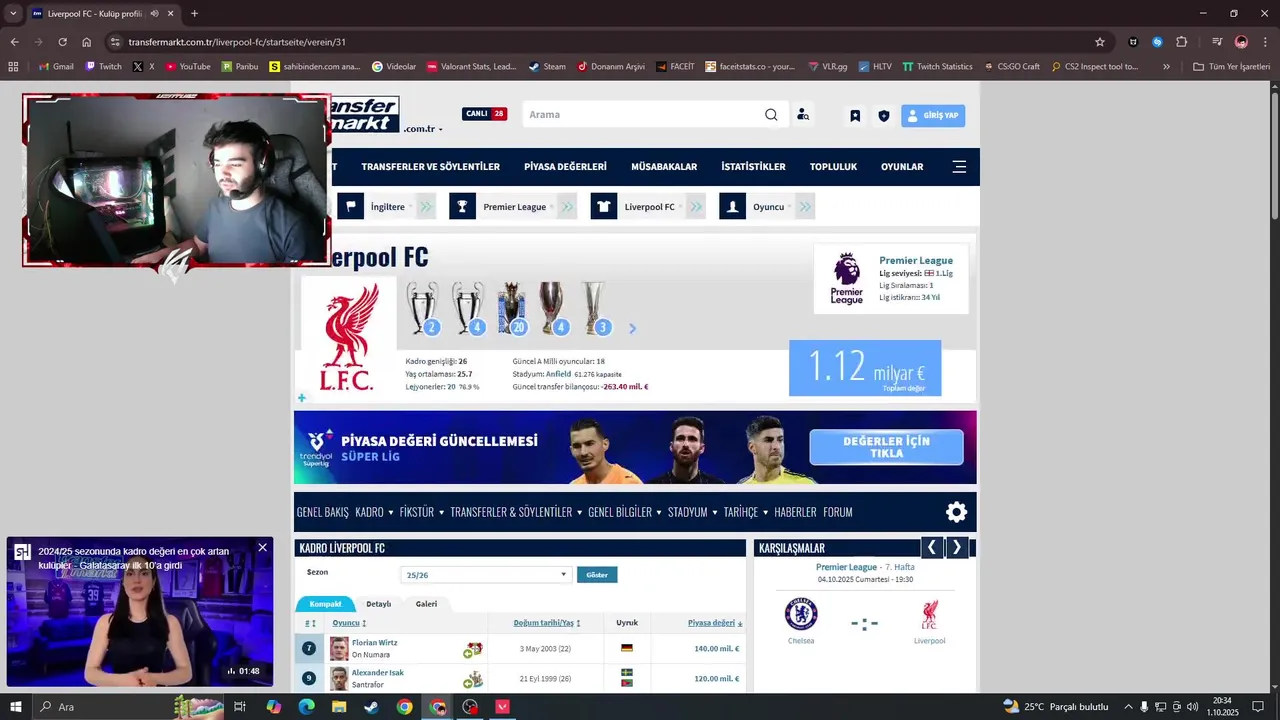Click the blue plus under Liverpool crest
The height and width of the screenshot is (720, 1280).
[x=302, y=398]
